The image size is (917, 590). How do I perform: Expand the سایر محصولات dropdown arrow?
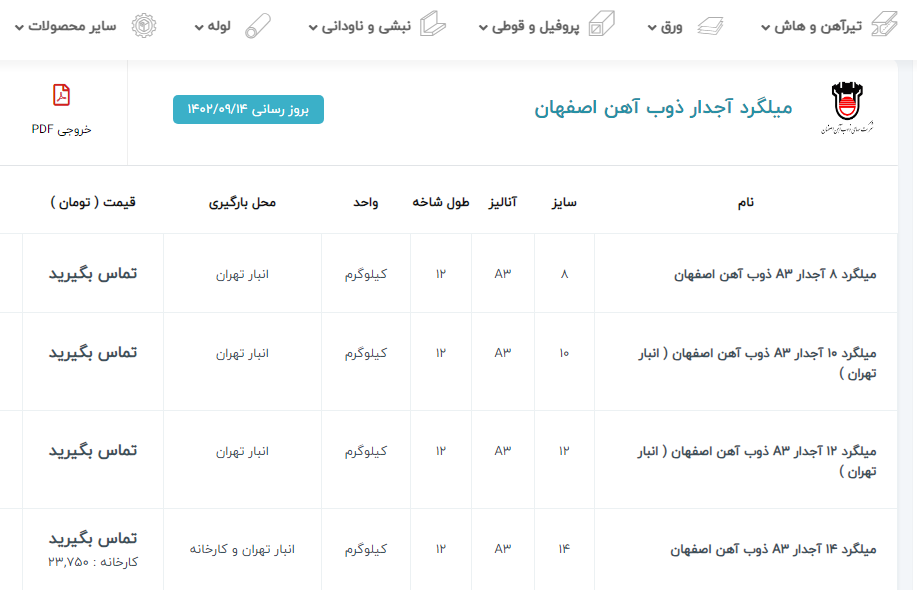19,27
